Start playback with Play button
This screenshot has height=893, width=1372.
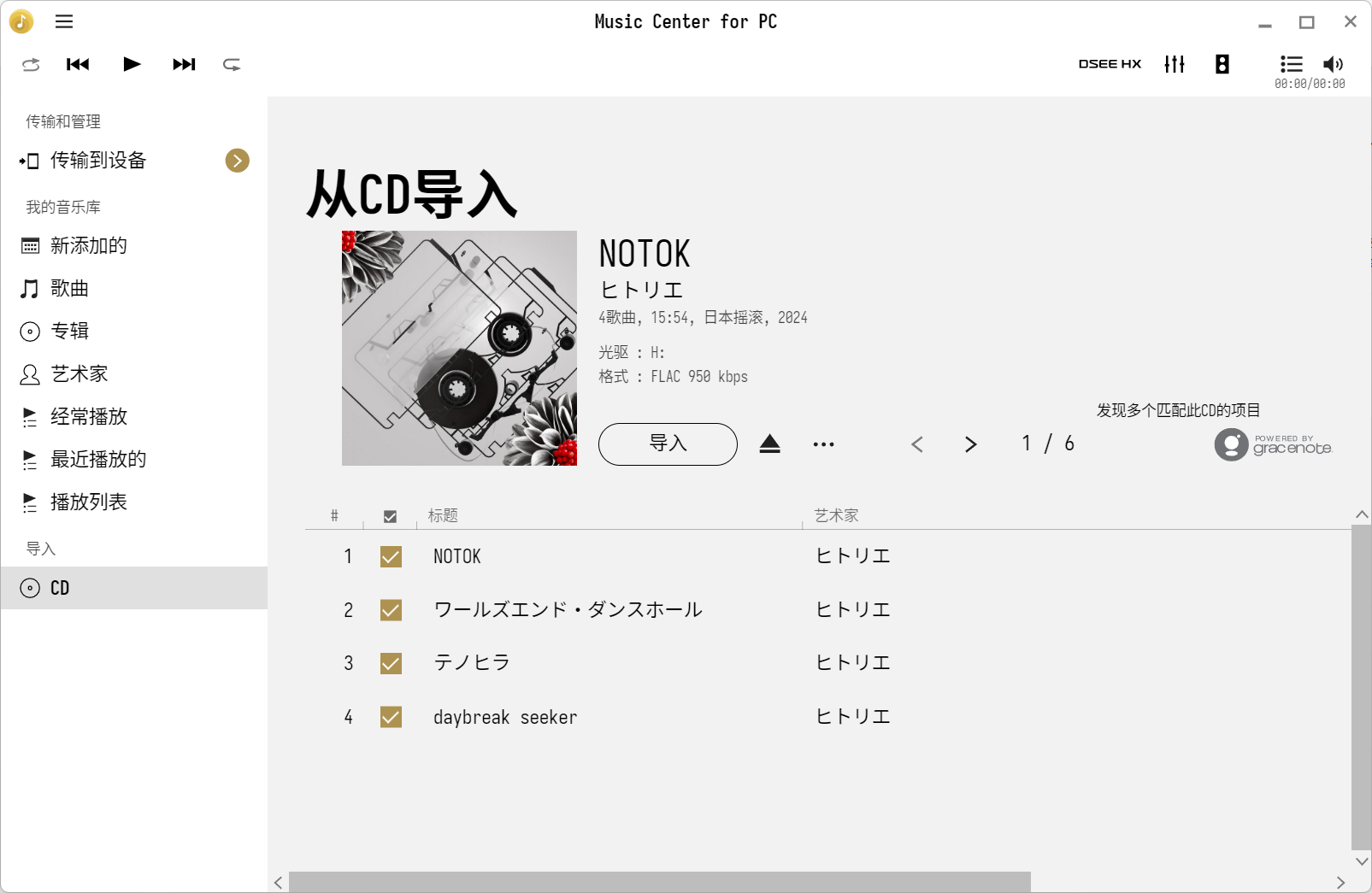point(132,64)
